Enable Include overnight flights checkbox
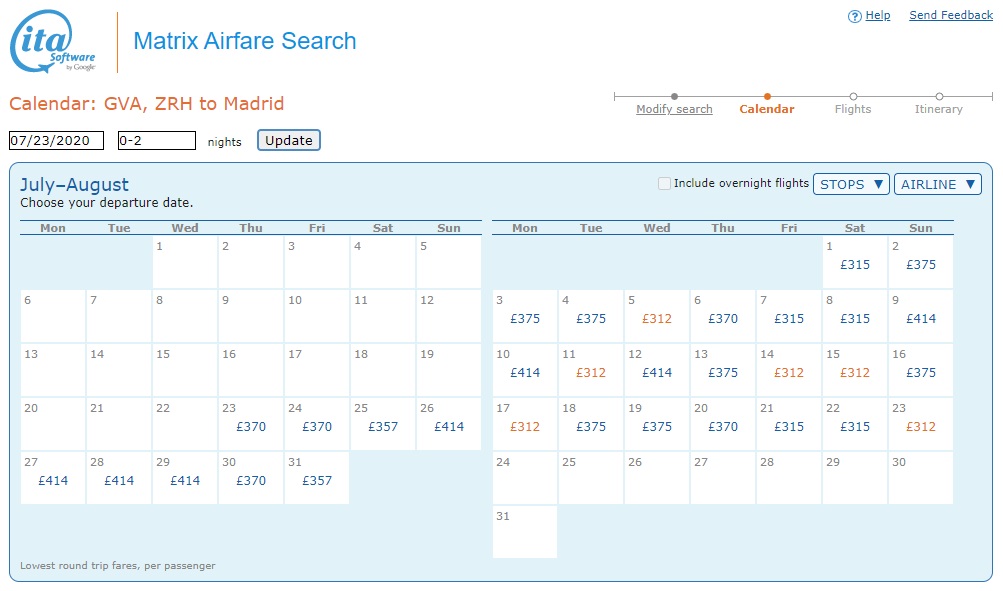 665,184
